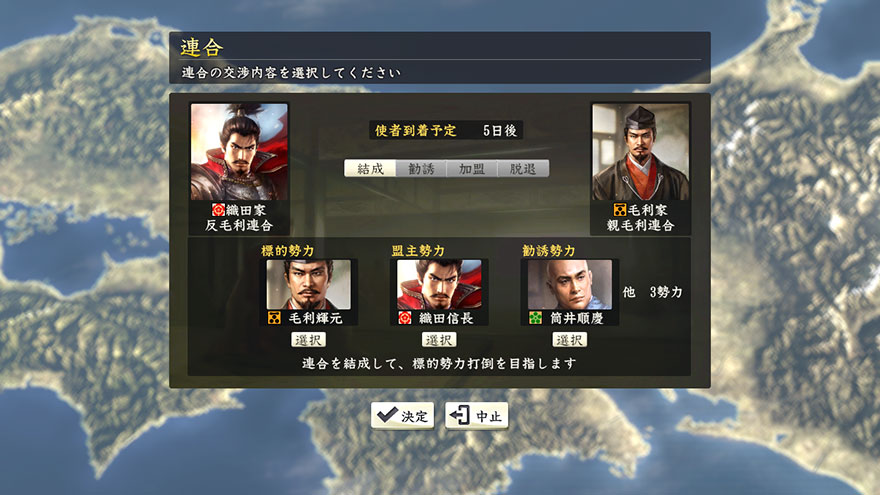Open the 加盟 tab
The image size is (880, 495).
(x=471, y=168)
